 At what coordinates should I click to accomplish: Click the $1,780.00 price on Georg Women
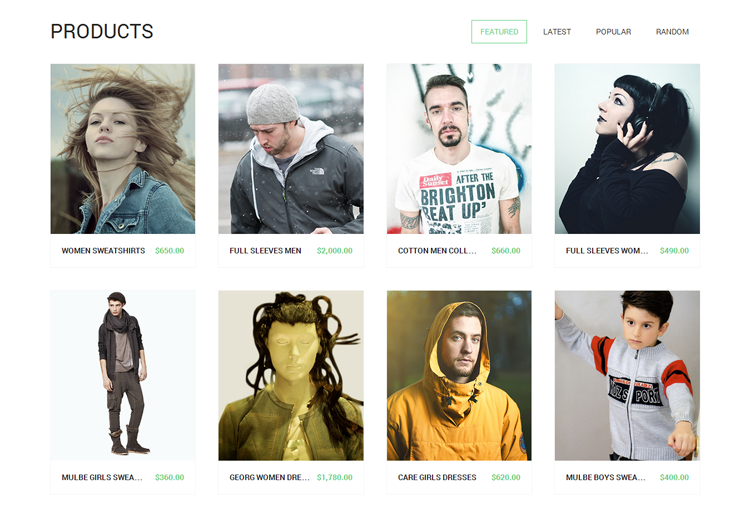pyautogui.click(x=334, y=477)
